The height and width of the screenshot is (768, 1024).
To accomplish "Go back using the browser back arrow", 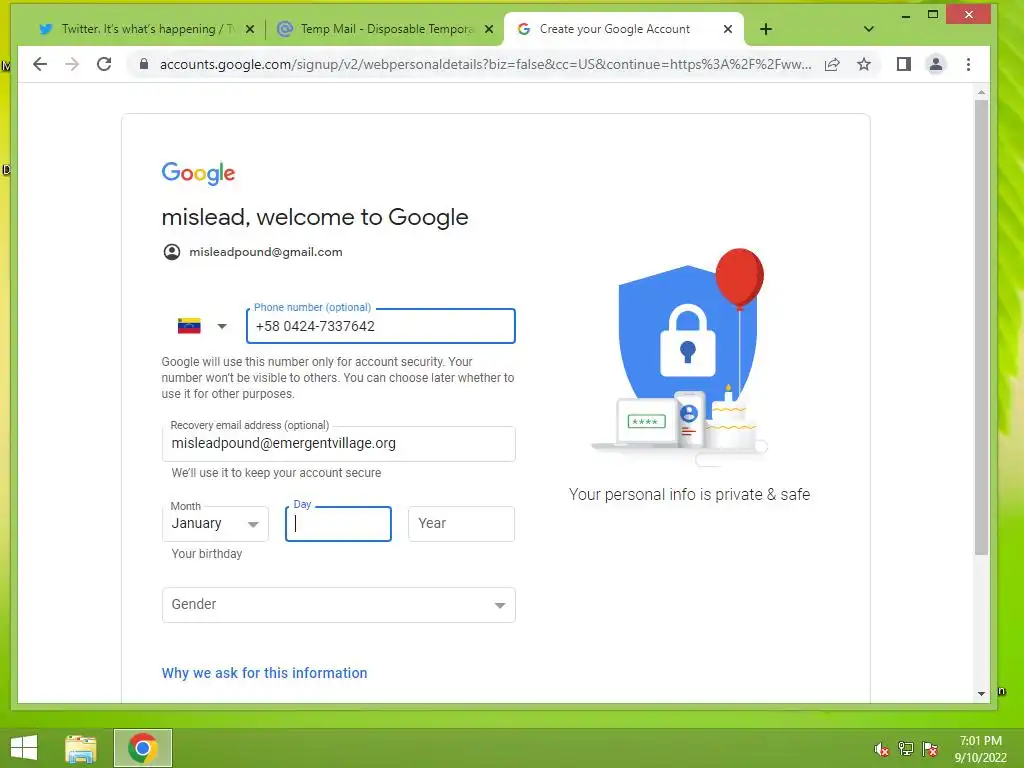I will pos(40,64).
